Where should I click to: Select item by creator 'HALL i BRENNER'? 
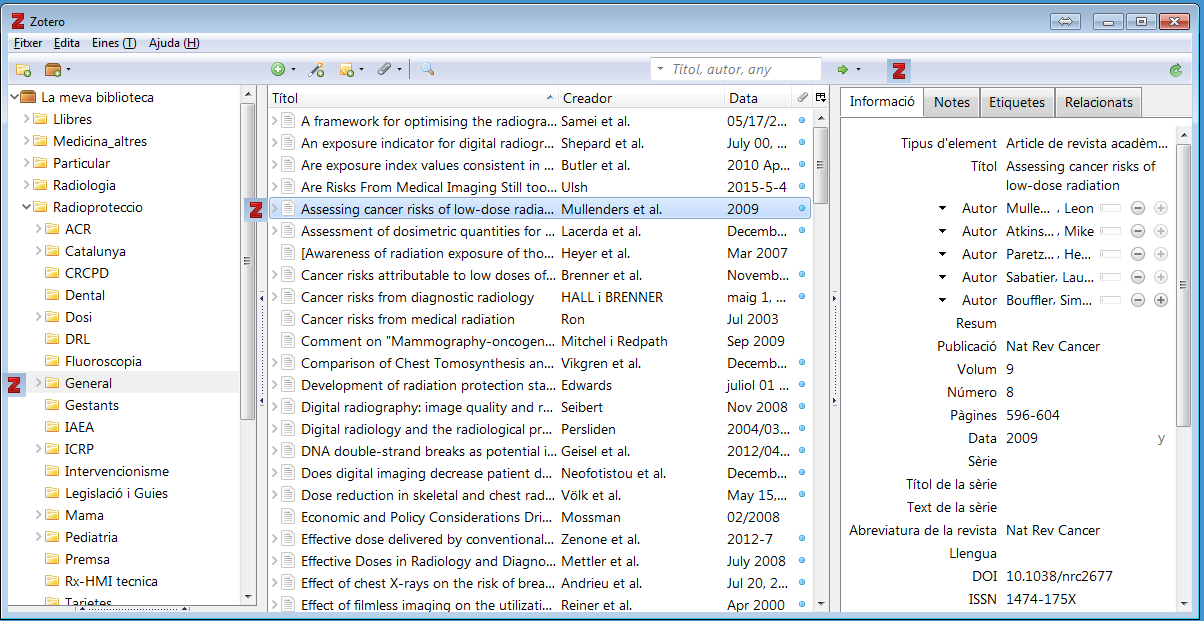[x=612, y=297]
